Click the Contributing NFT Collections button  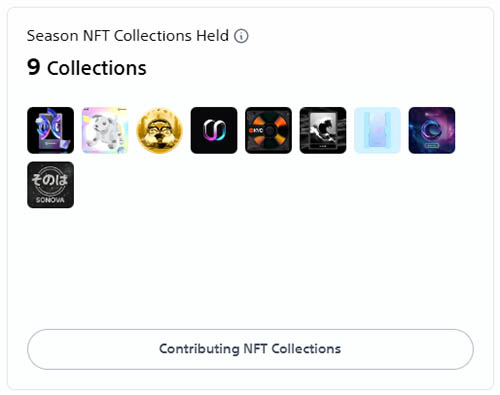point(250,349)
